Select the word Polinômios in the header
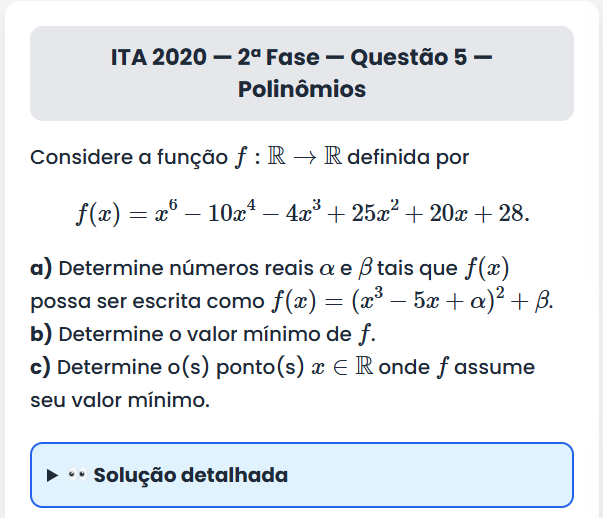The width and height of the screenshot is (603, 518). point(301,89)
